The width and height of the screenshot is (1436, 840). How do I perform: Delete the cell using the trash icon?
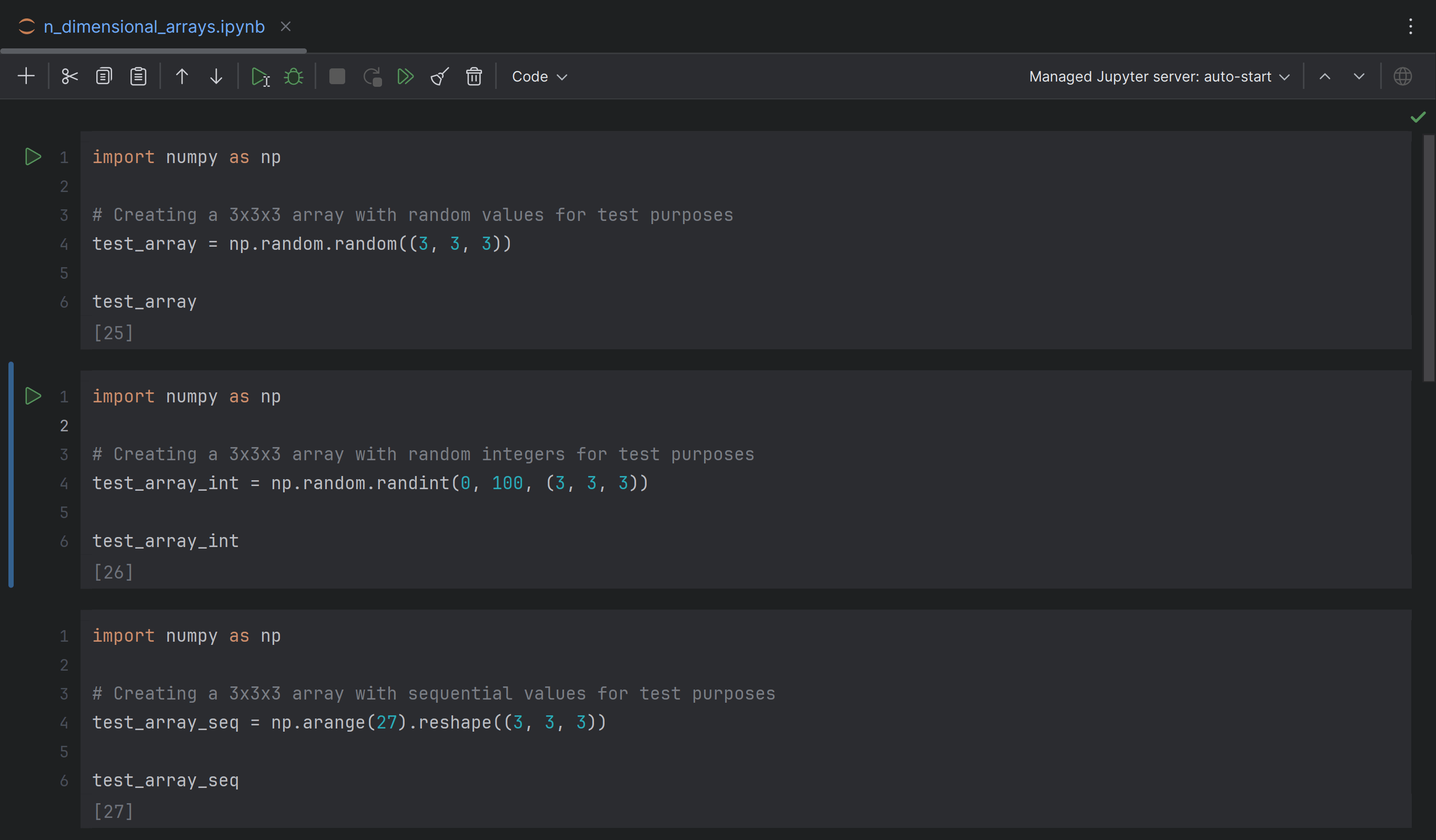click(x=474, y=76)
